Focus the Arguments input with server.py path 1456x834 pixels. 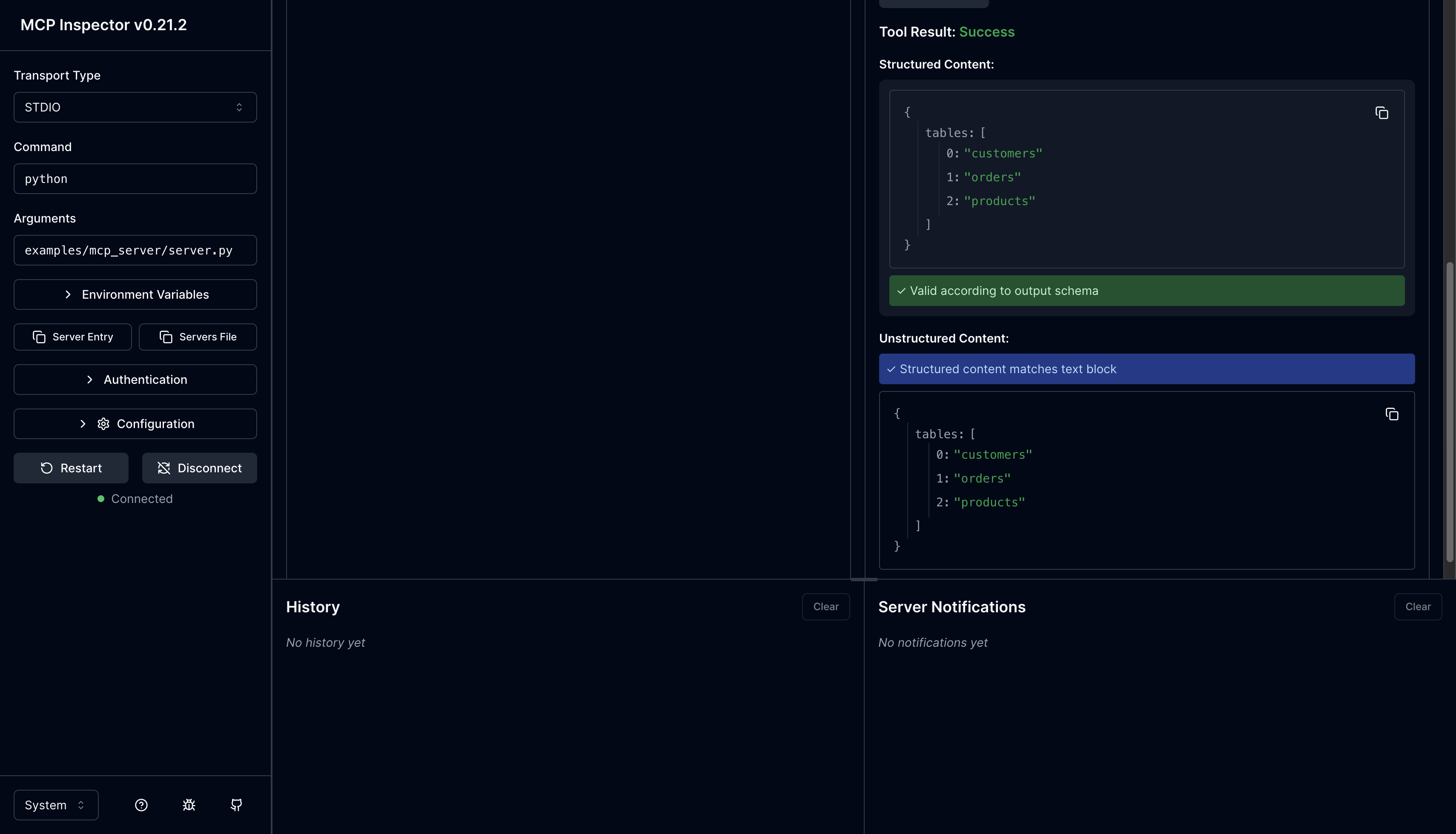pyautogui.click(x=135, y=250)
